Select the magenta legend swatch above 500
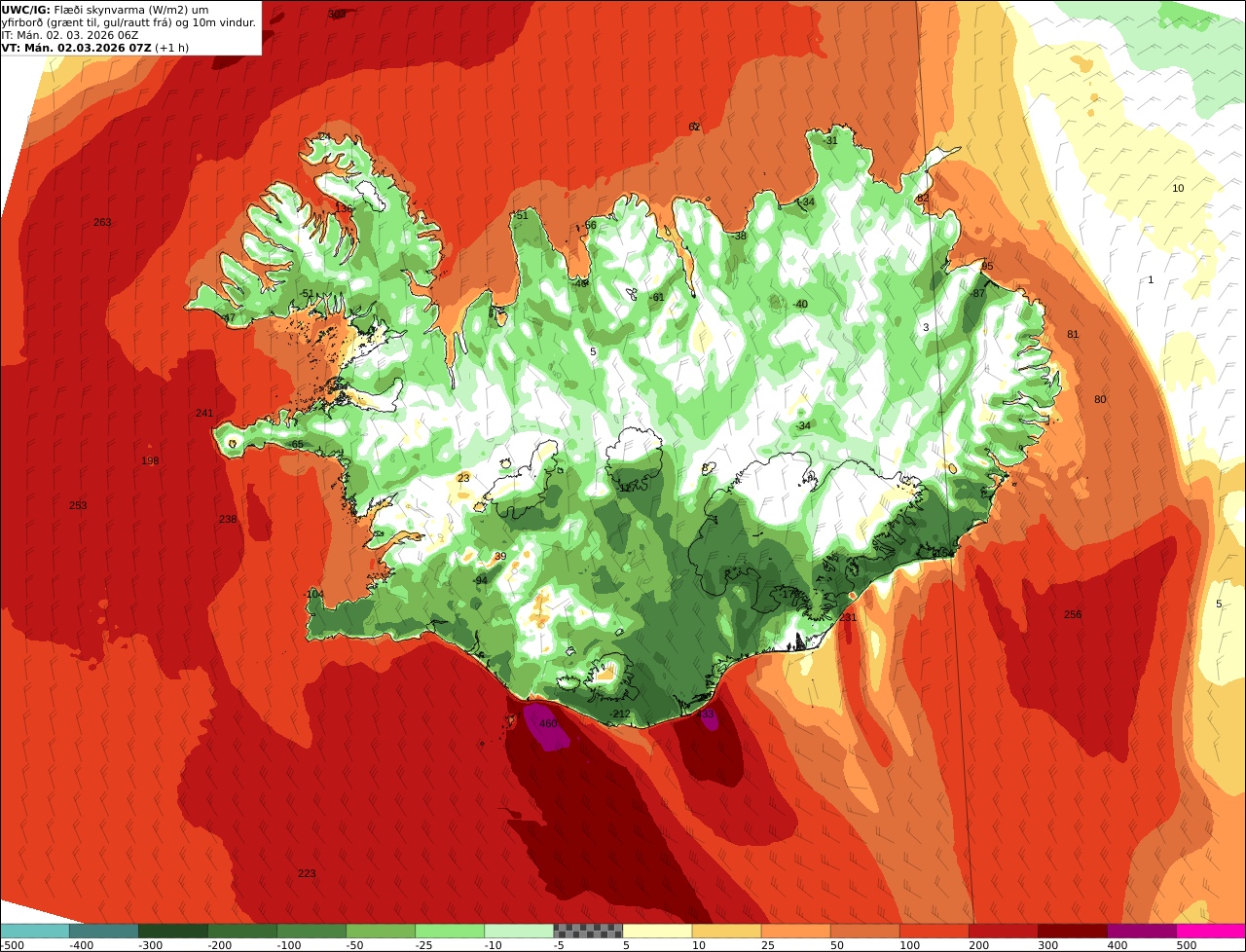The height and width of the screenshot is (952, 1246). 1211,931
